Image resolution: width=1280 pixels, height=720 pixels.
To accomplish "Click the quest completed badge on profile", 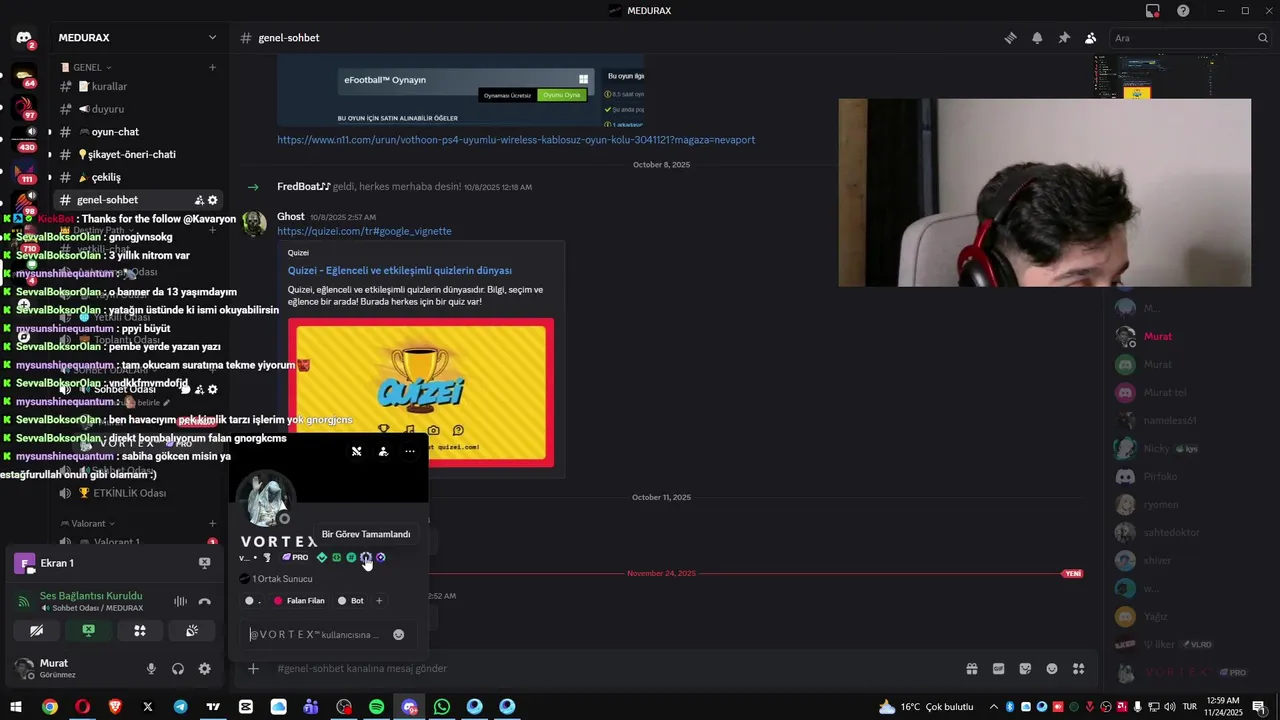I will (366, 557).
